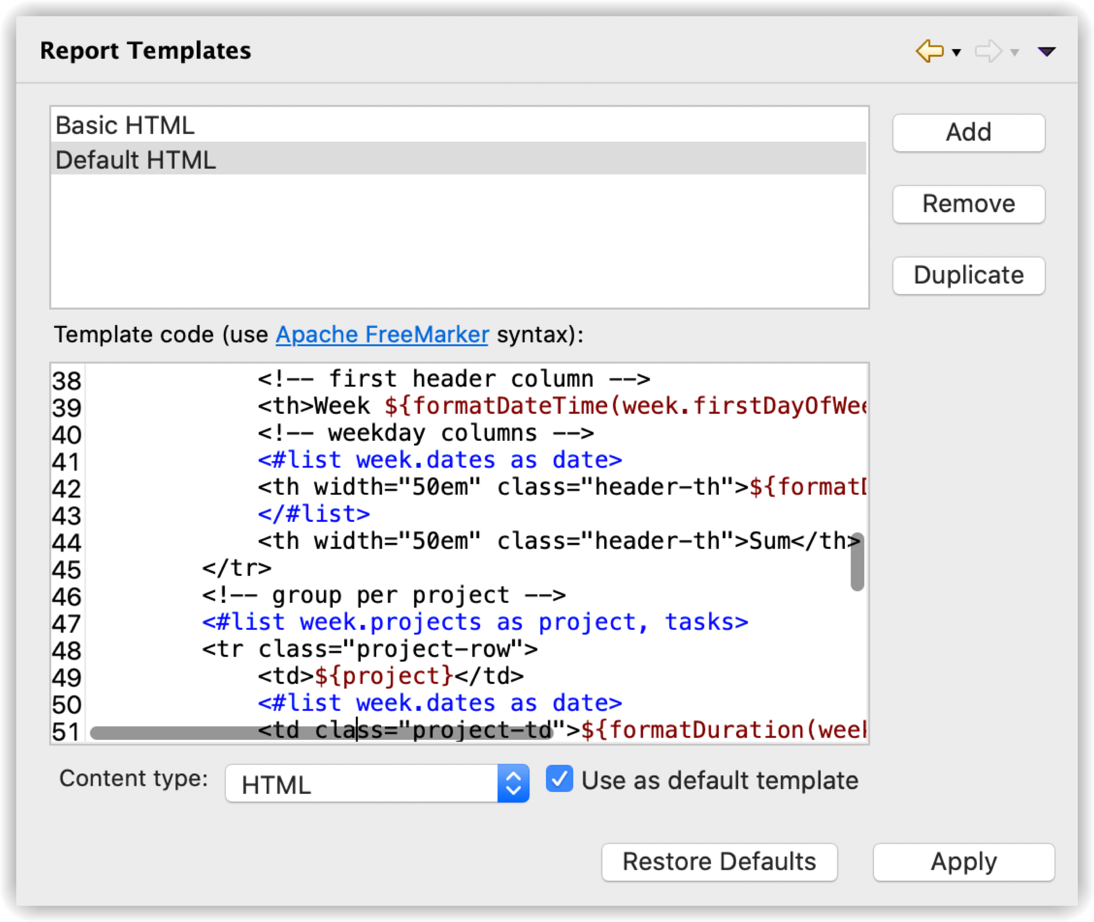Click the Add button

[968, 133]
